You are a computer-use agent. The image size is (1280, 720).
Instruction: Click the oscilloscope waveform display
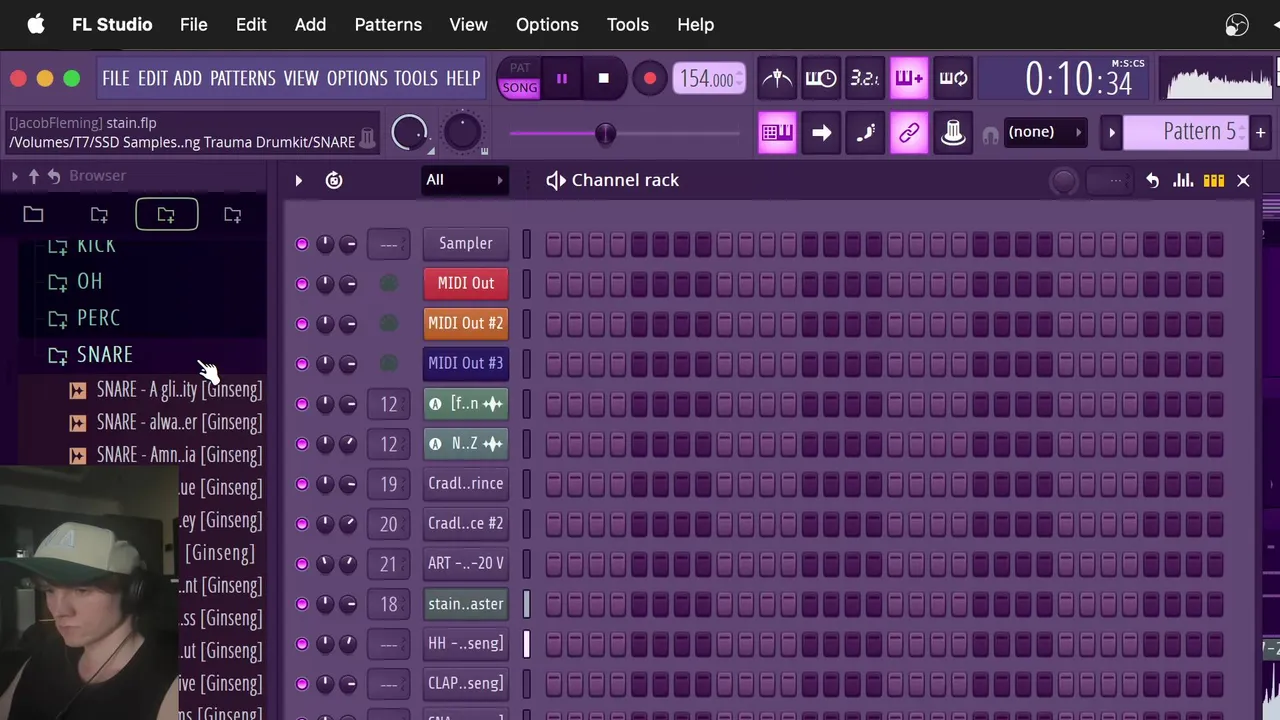coord(1219,79)
